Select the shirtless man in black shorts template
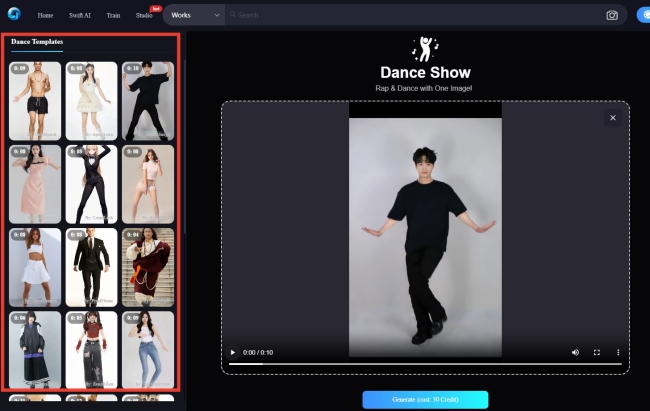The height and width of the screenshot is (411, 650). point(35,101)
